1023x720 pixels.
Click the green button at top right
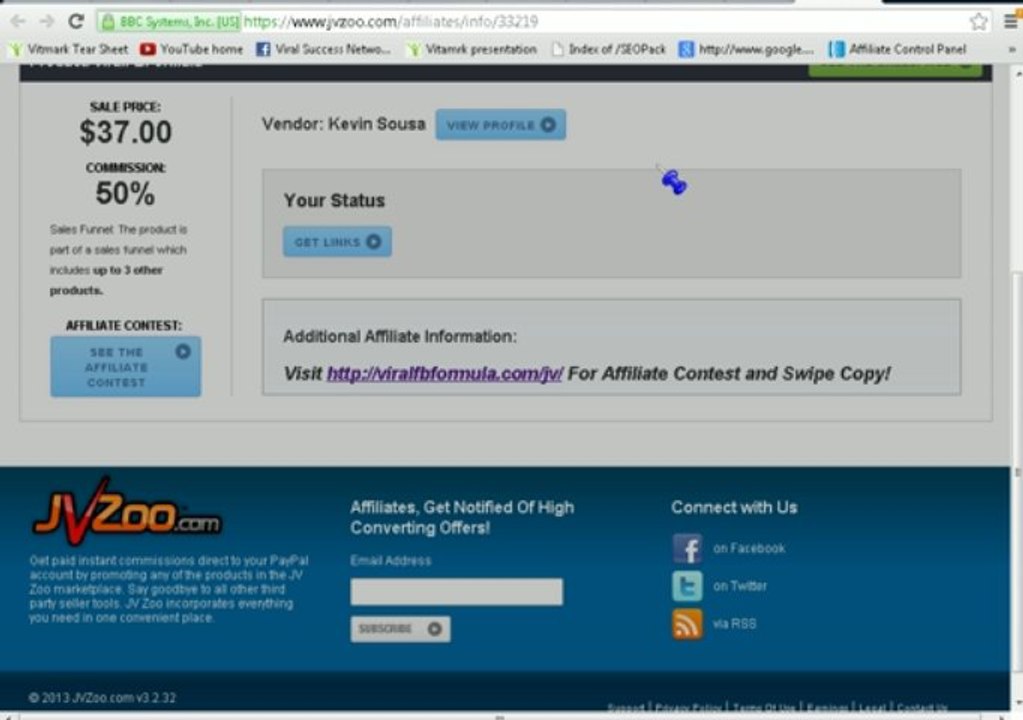(x=895, y=70)
